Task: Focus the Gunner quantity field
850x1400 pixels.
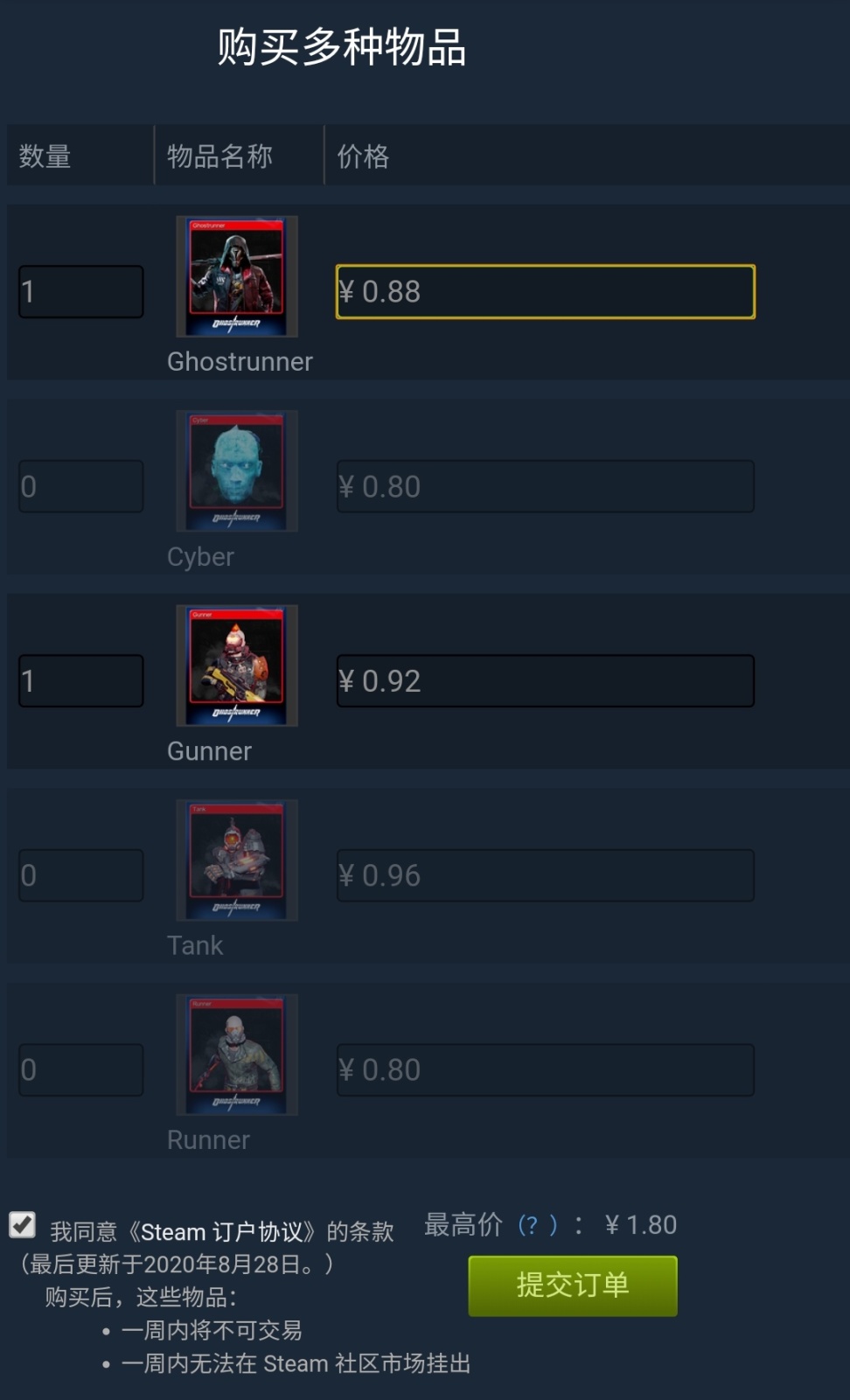Action: point(81,681)
